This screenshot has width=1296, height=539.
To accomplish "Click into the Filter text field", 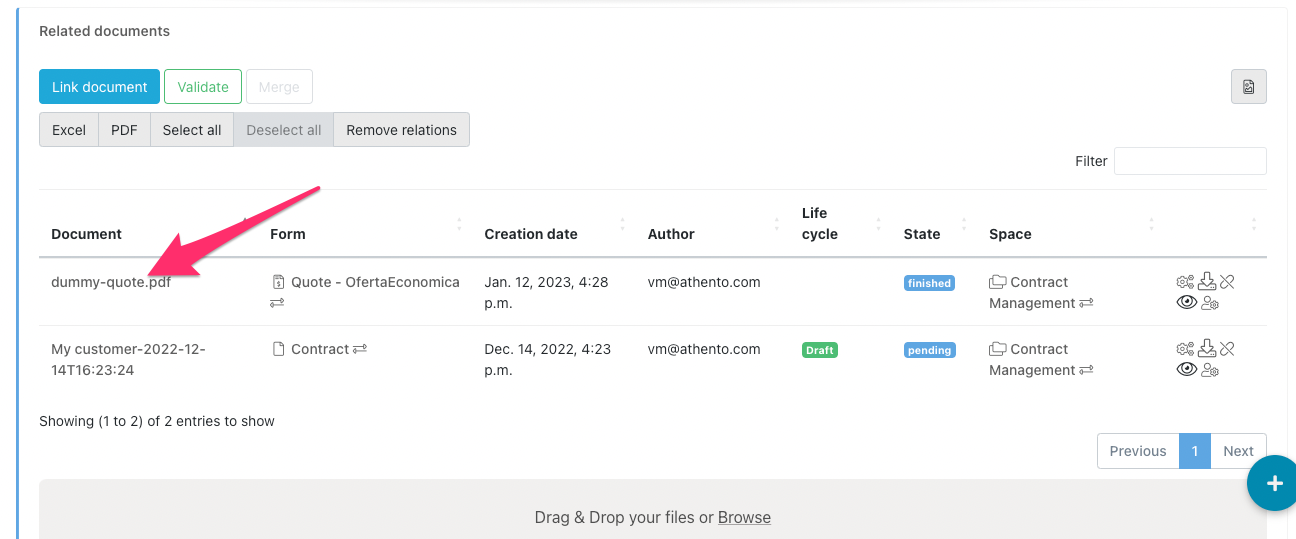I will pyautogui.click(x=1190, y=161).
